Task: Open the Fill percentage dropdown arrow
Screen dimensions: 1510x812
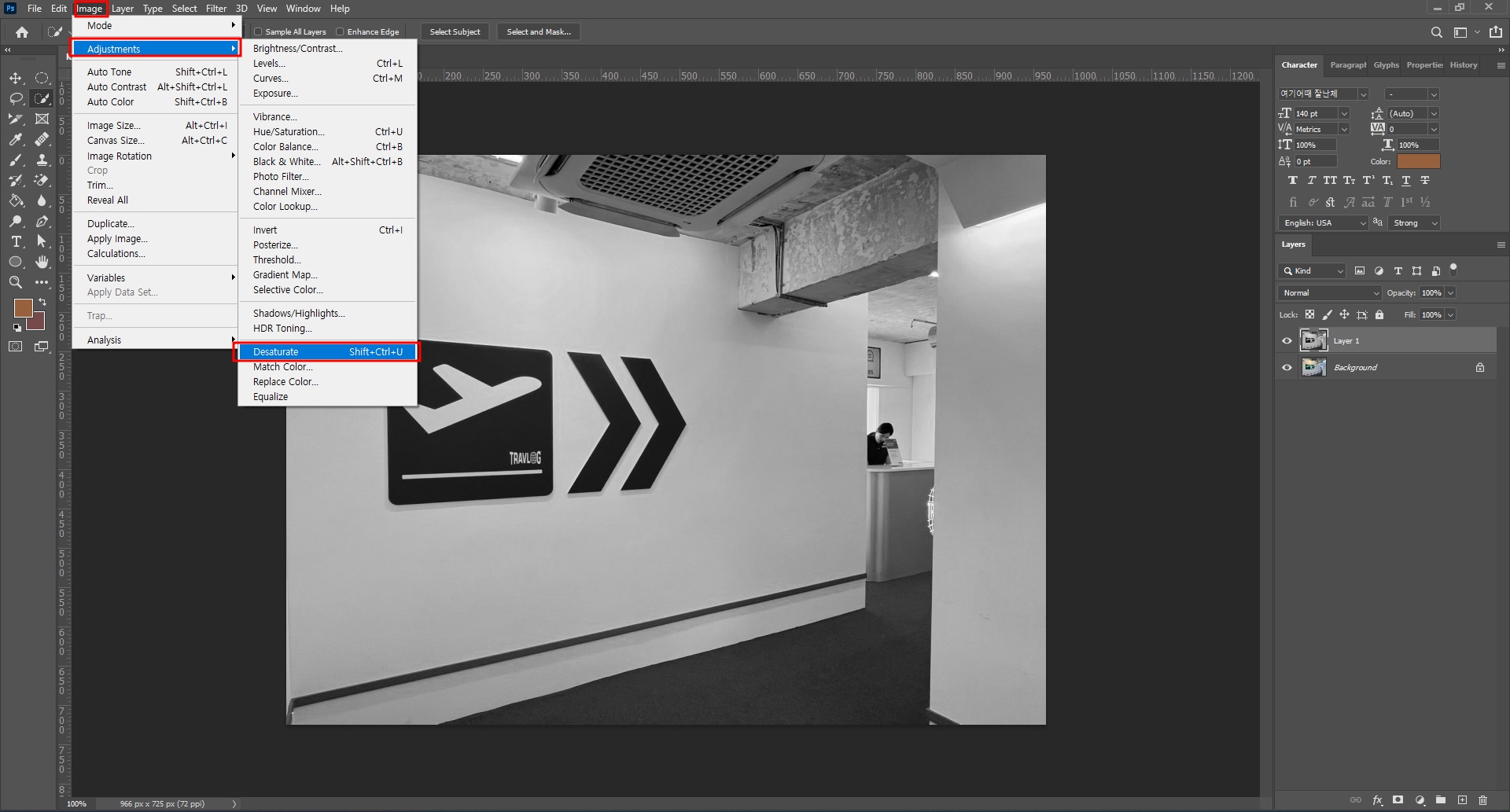Action: click(1451, 315)
